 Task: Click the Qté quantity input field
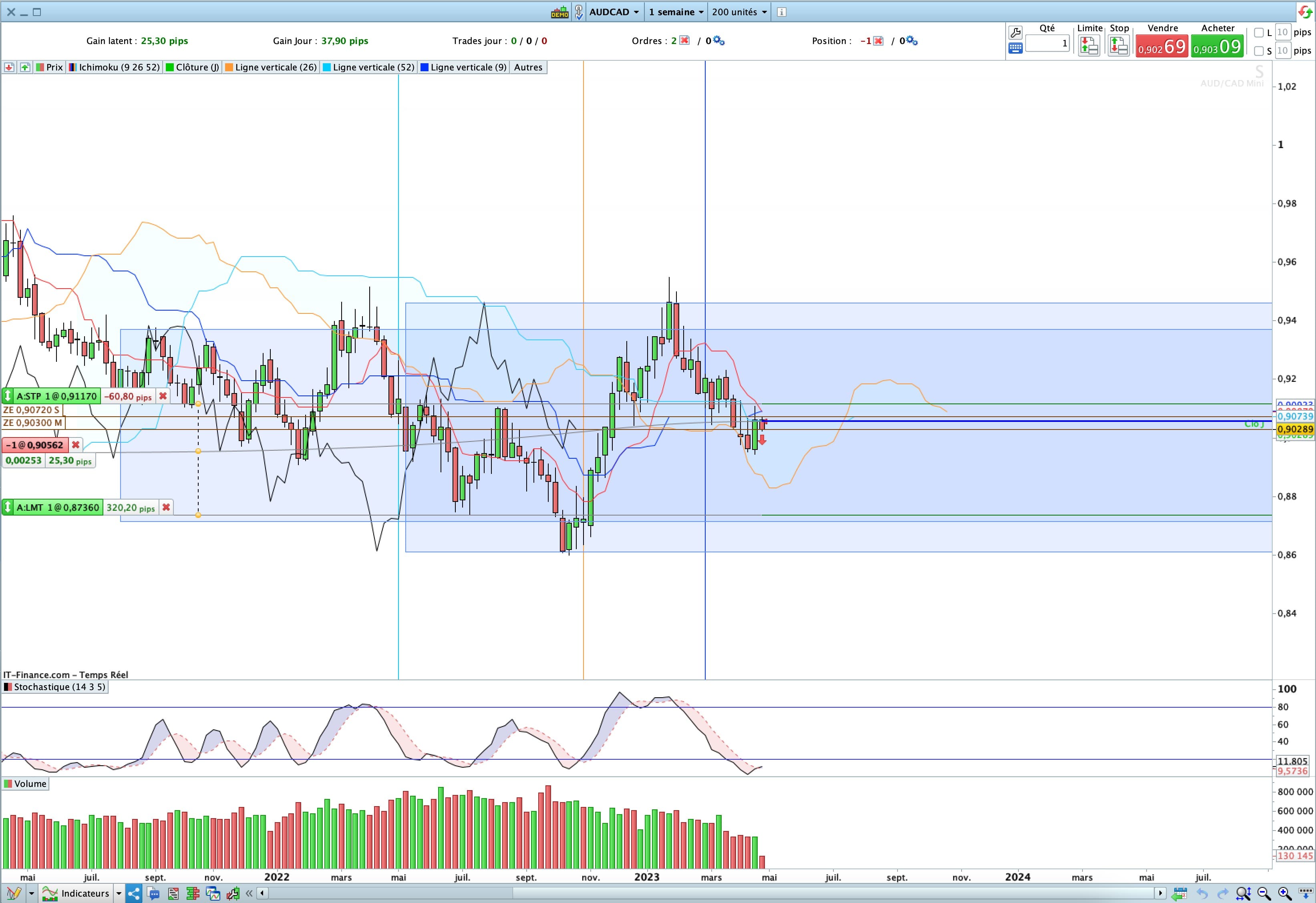click(x=1047, y=44)
